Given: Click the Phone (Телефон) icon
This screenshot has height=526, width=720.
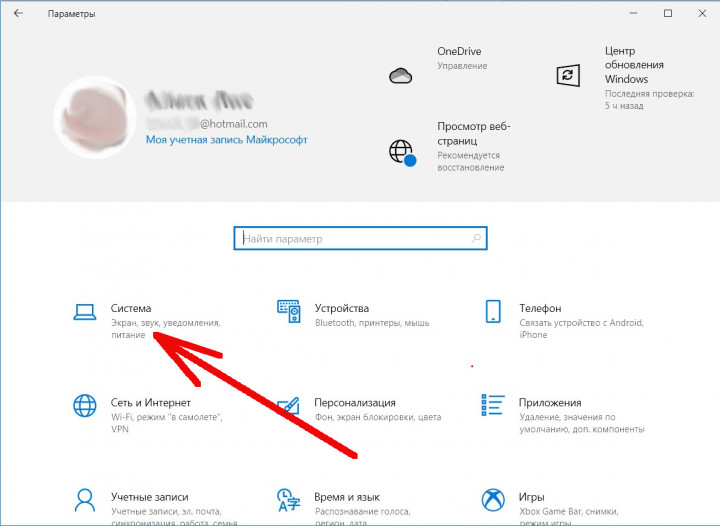Looking at the screenshot, I should point(492,312).
